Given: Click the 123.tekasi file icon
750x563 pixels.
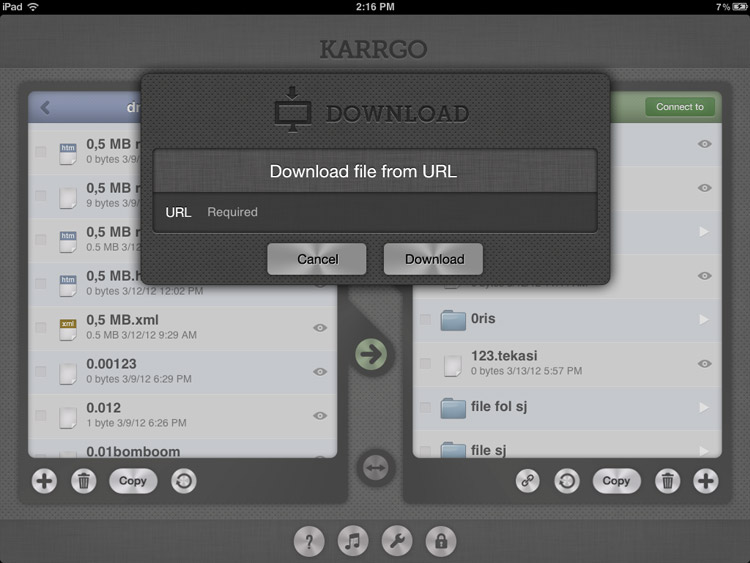Looking at the screenshot, I should [452, 365].
